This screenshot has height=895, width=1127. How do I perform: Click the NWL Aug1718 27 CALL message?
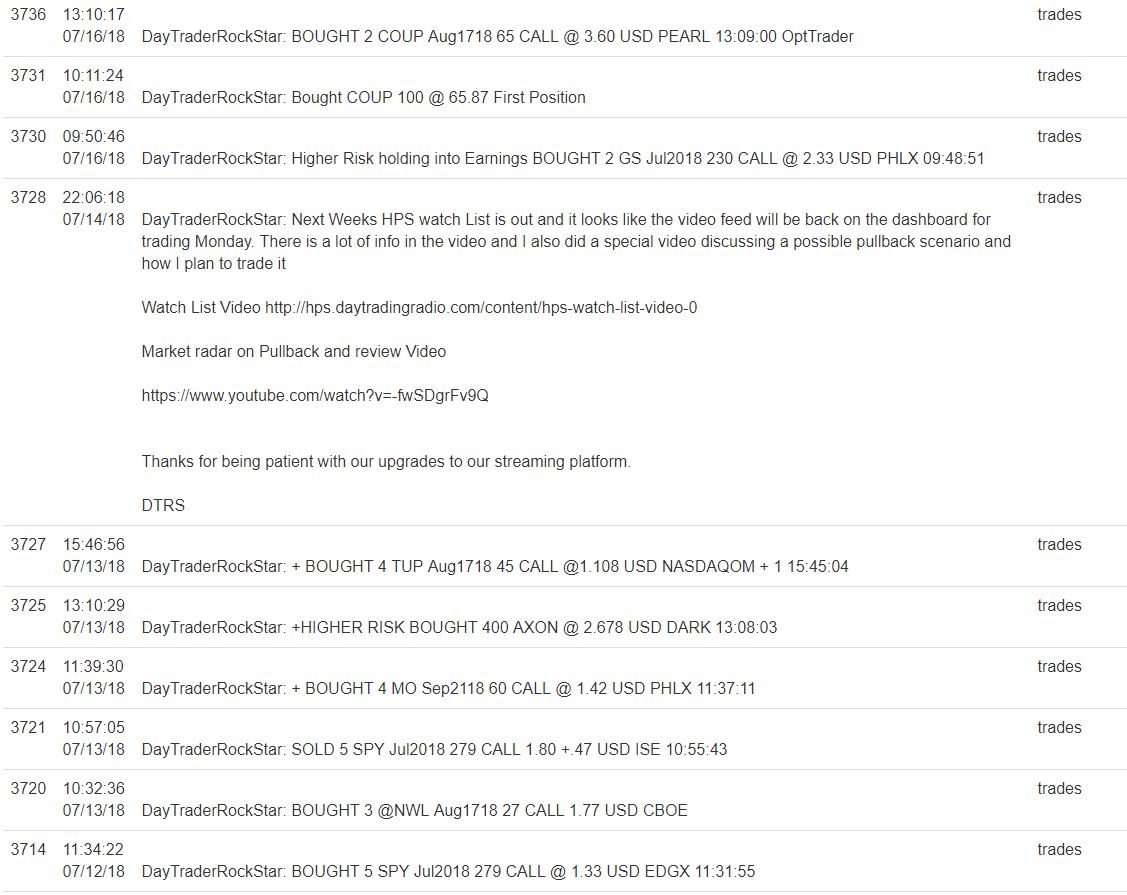click(414, 811)
